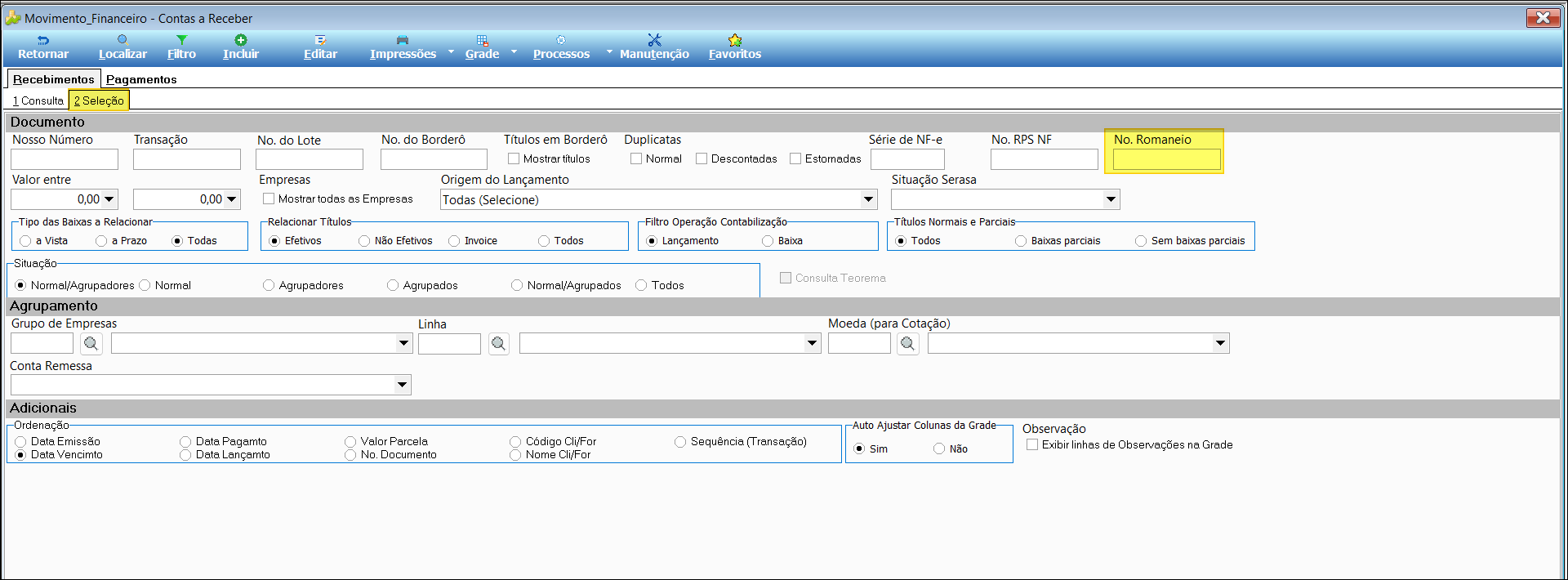Open second Valor entre dropdown arrow

point(232,199)
